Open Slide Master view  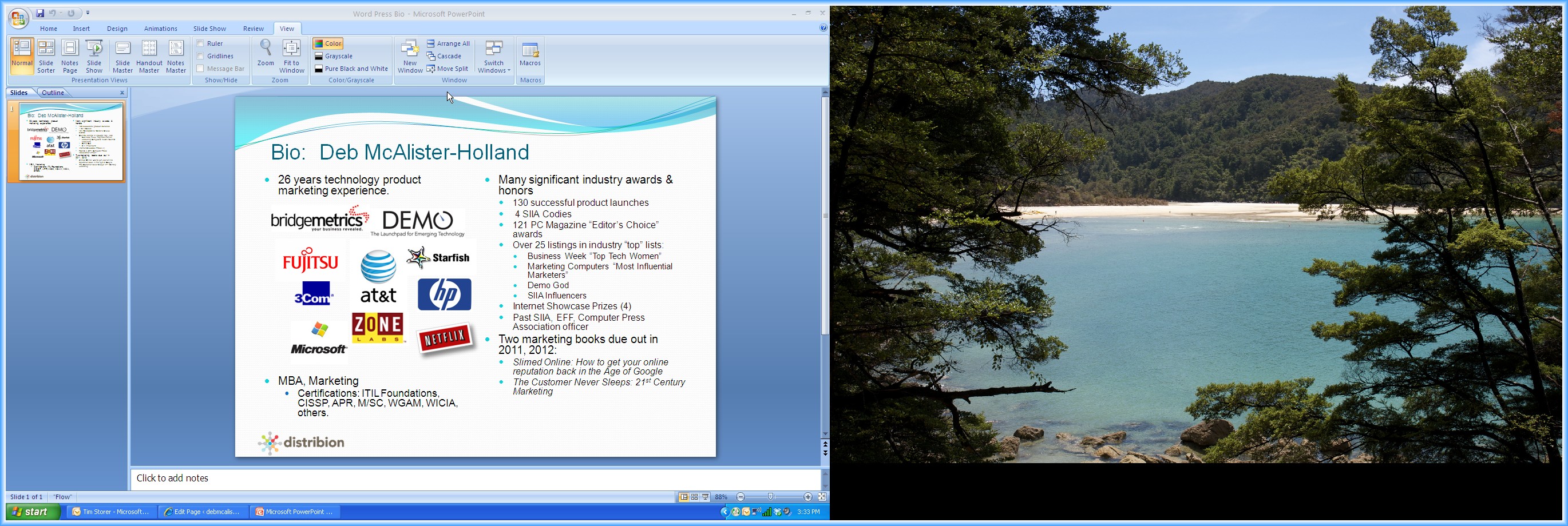coord(122,56)
